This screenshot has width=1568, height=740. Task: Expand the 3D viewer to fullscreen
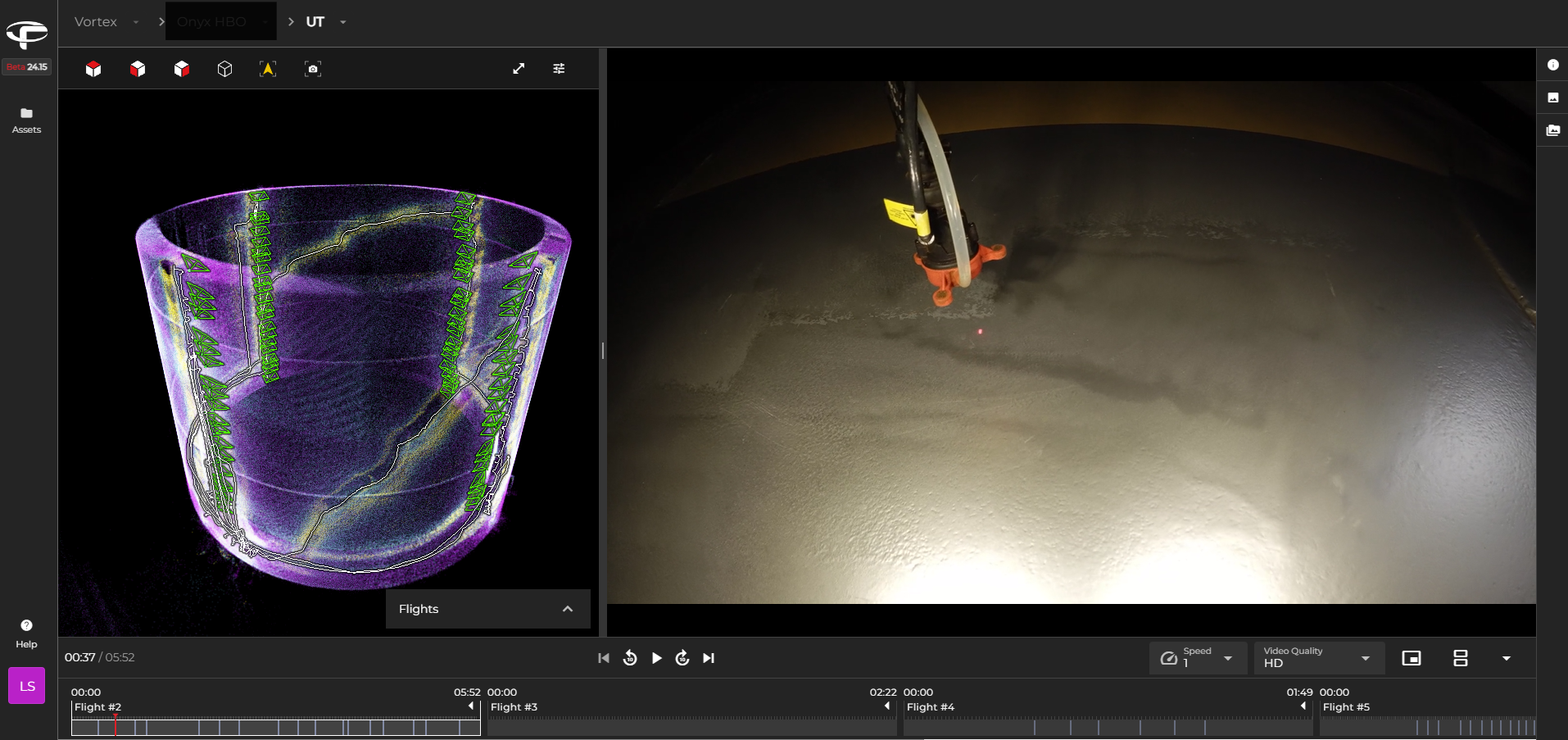(519, 69)
